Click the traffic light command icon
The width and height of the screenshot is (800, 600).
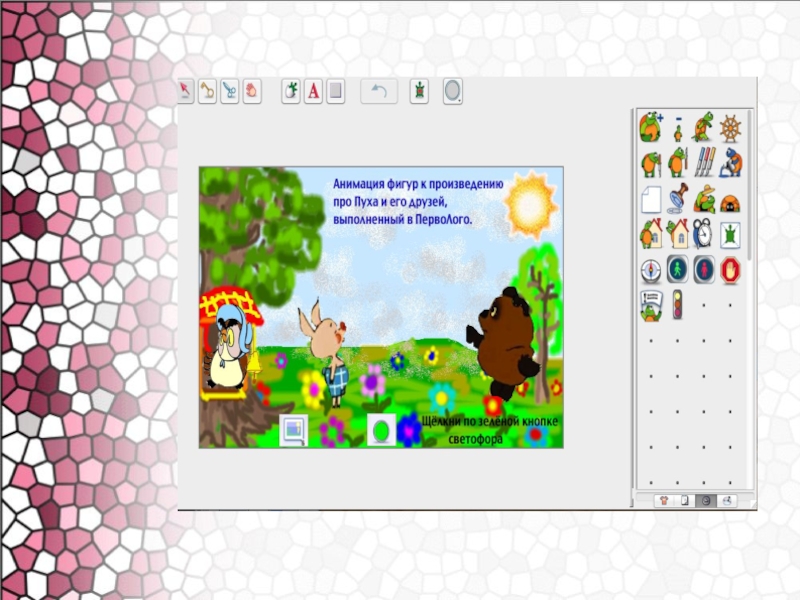pos(678,305)
